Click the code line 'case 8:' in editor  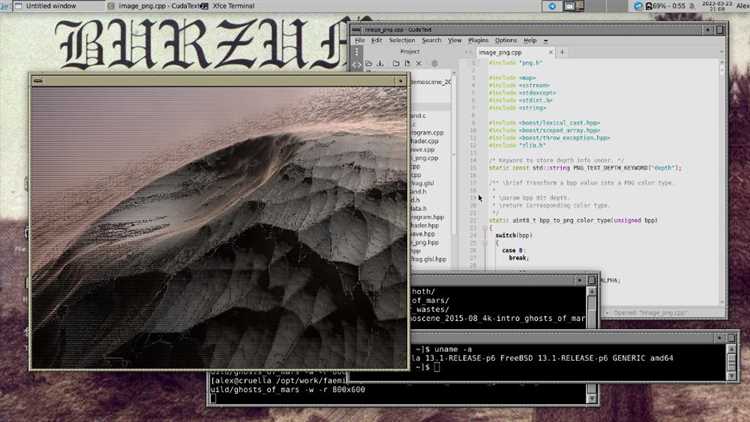pyautogui.click(x=513, y=250)
